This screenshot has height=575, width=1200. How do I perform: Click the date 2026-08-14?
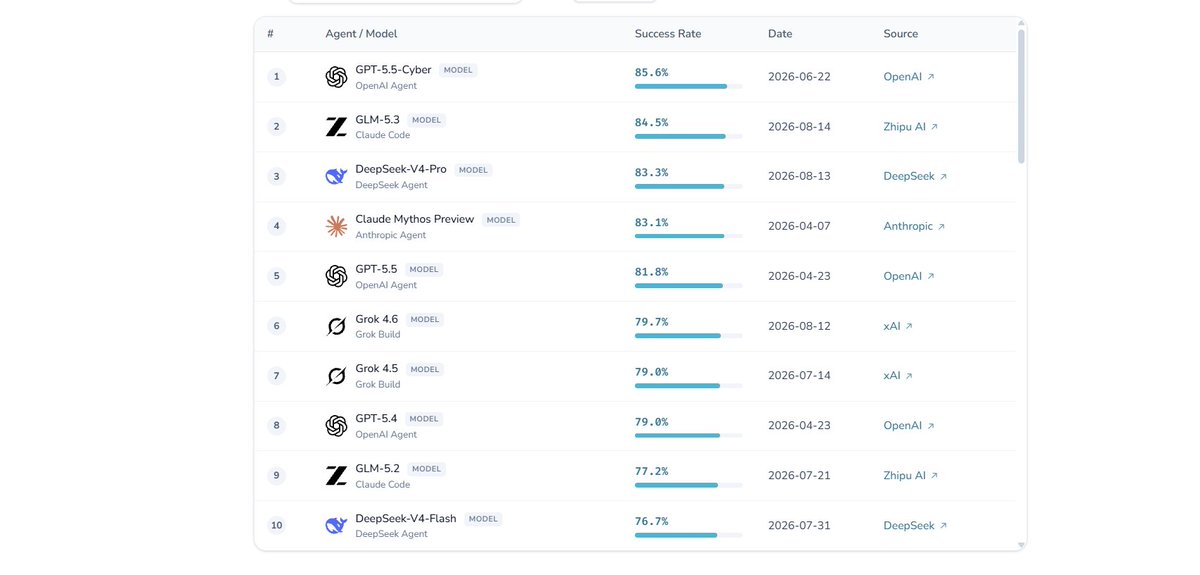coord(799,127)
